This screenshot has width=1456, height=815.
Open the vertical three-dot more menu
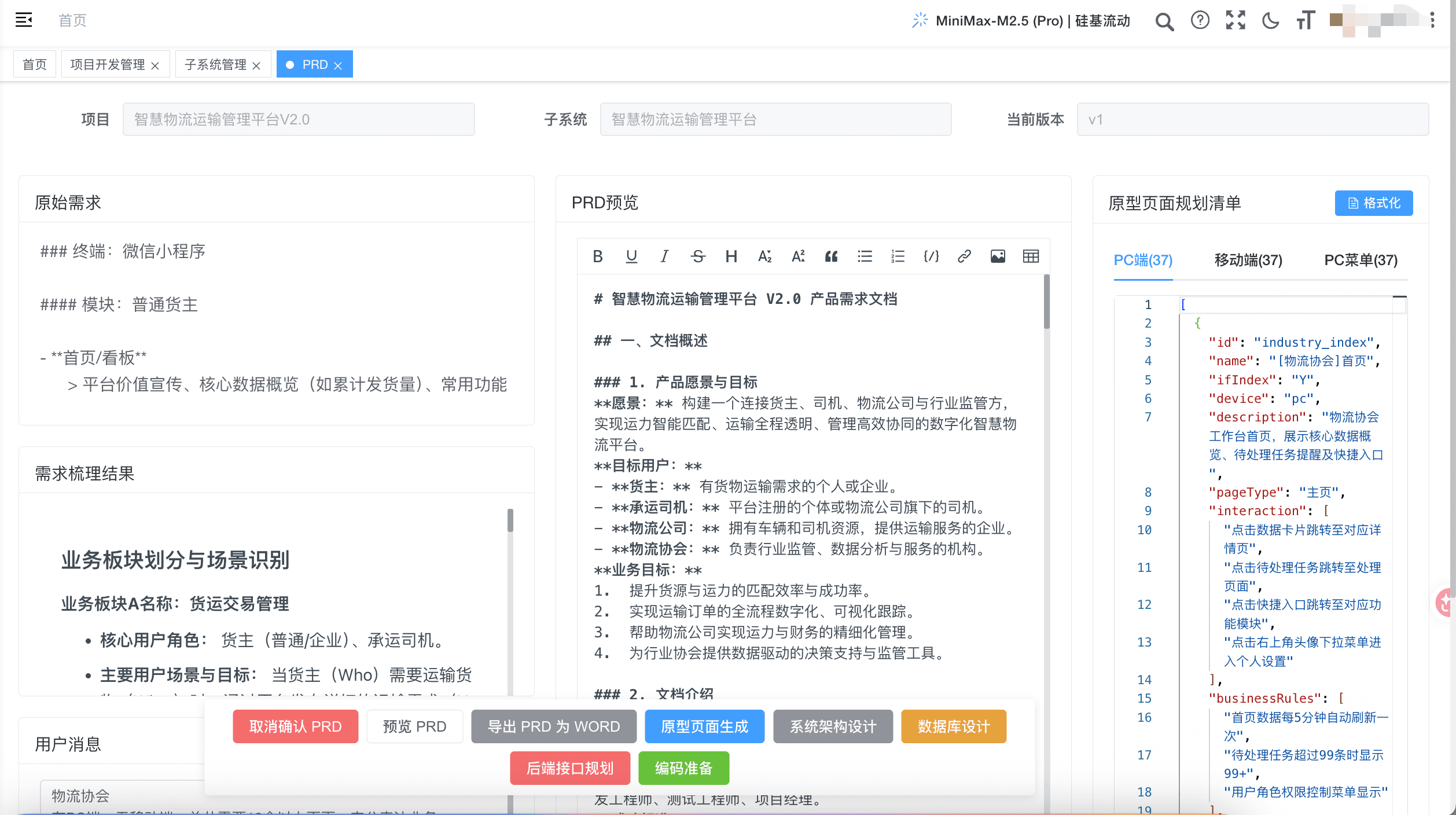tap(1433, 20)
